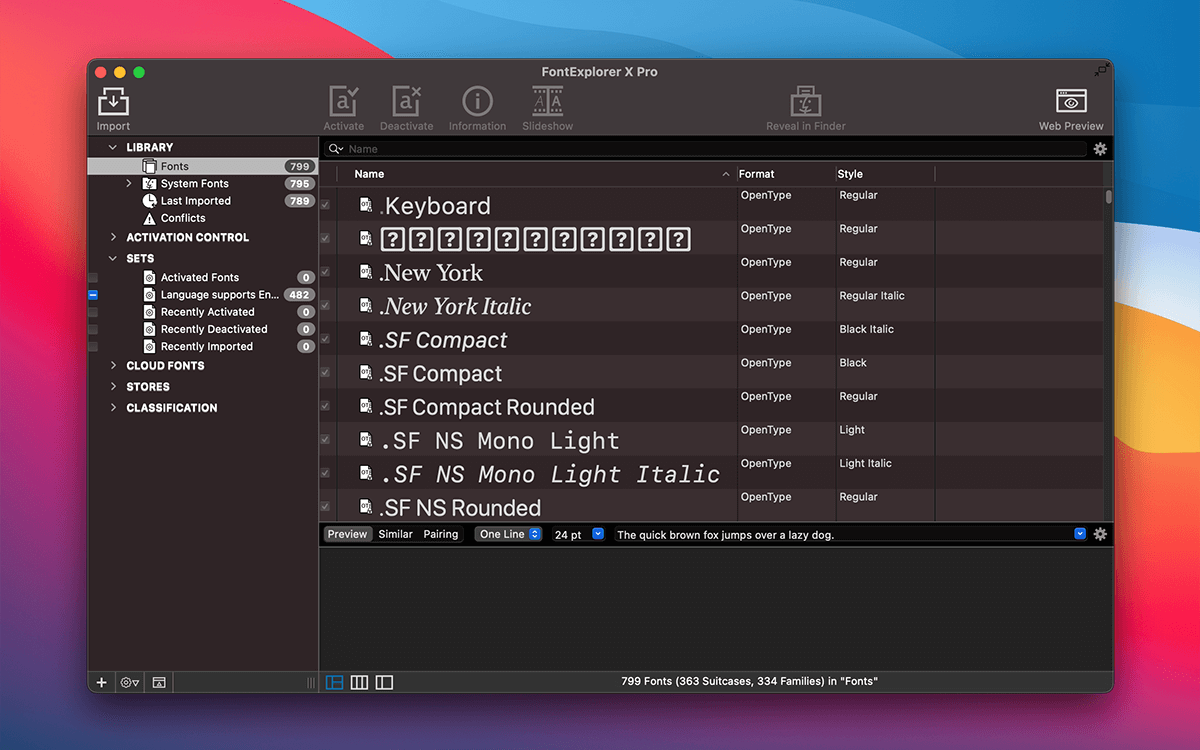Image resolution: width=1200 pixels, height=750 pixels.
Task: Click the full screen arrows icon in title bar
Action: 1101,71
